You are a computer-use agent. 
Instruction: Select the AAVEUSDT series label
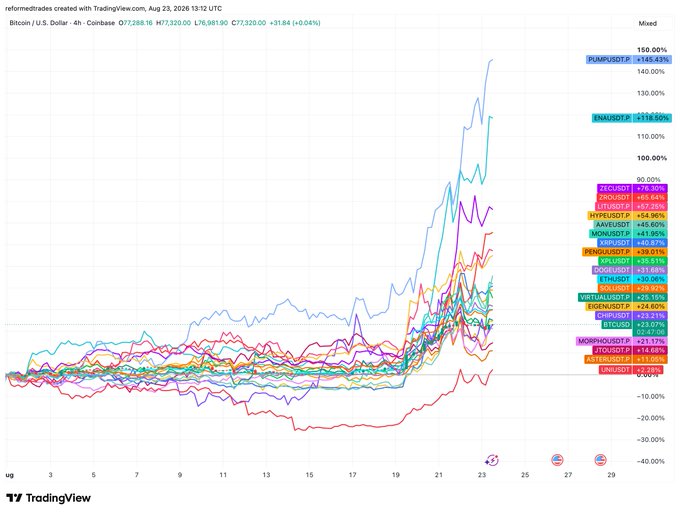click(x=612, y=225)
